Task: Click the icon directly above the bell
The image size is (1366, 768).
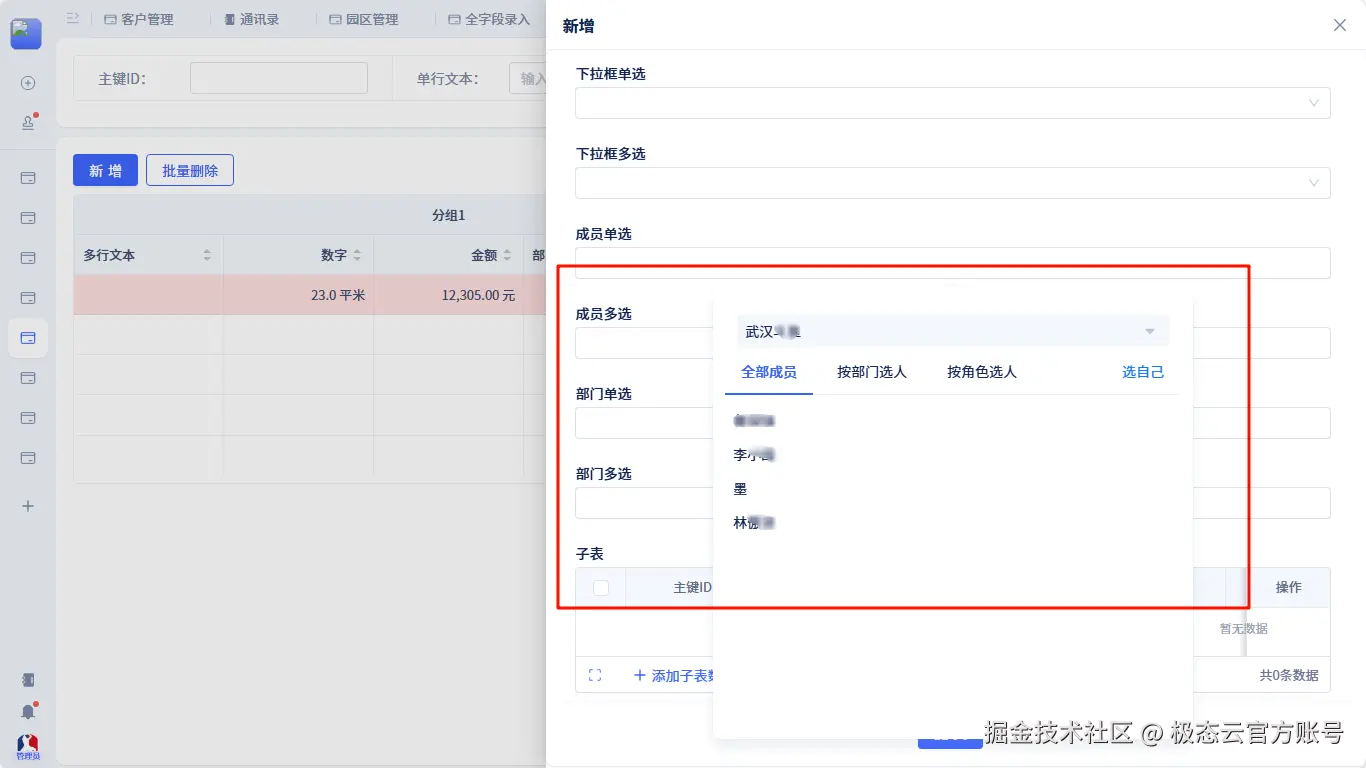Action: (28, 680)
